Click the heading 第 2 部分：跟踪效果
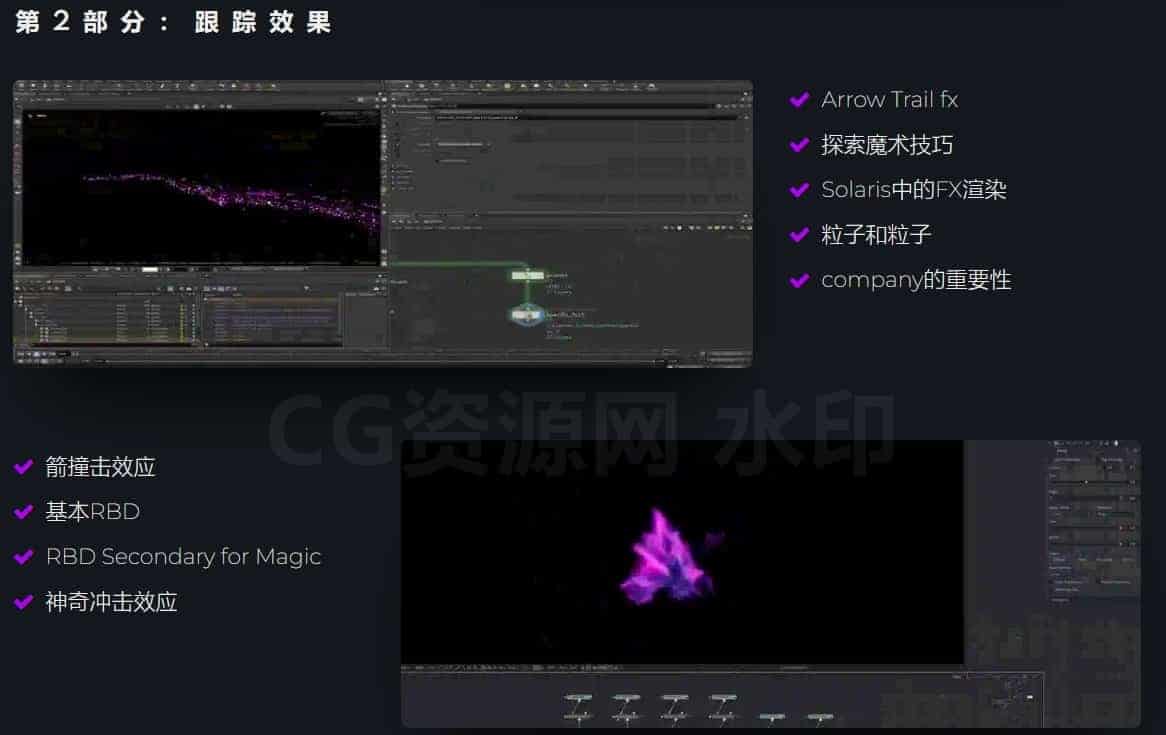The height and width of the screenshot is (735, 1166). point(173,22)
